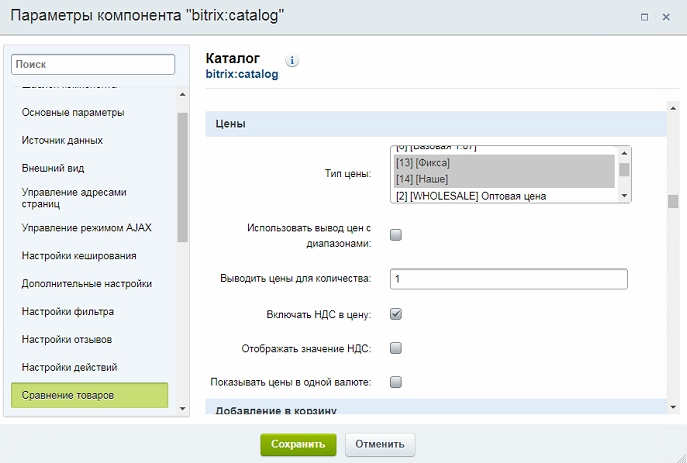Click scroll-down arrow in price type list
Screen dimensions: 687x463
coord(624,196)
